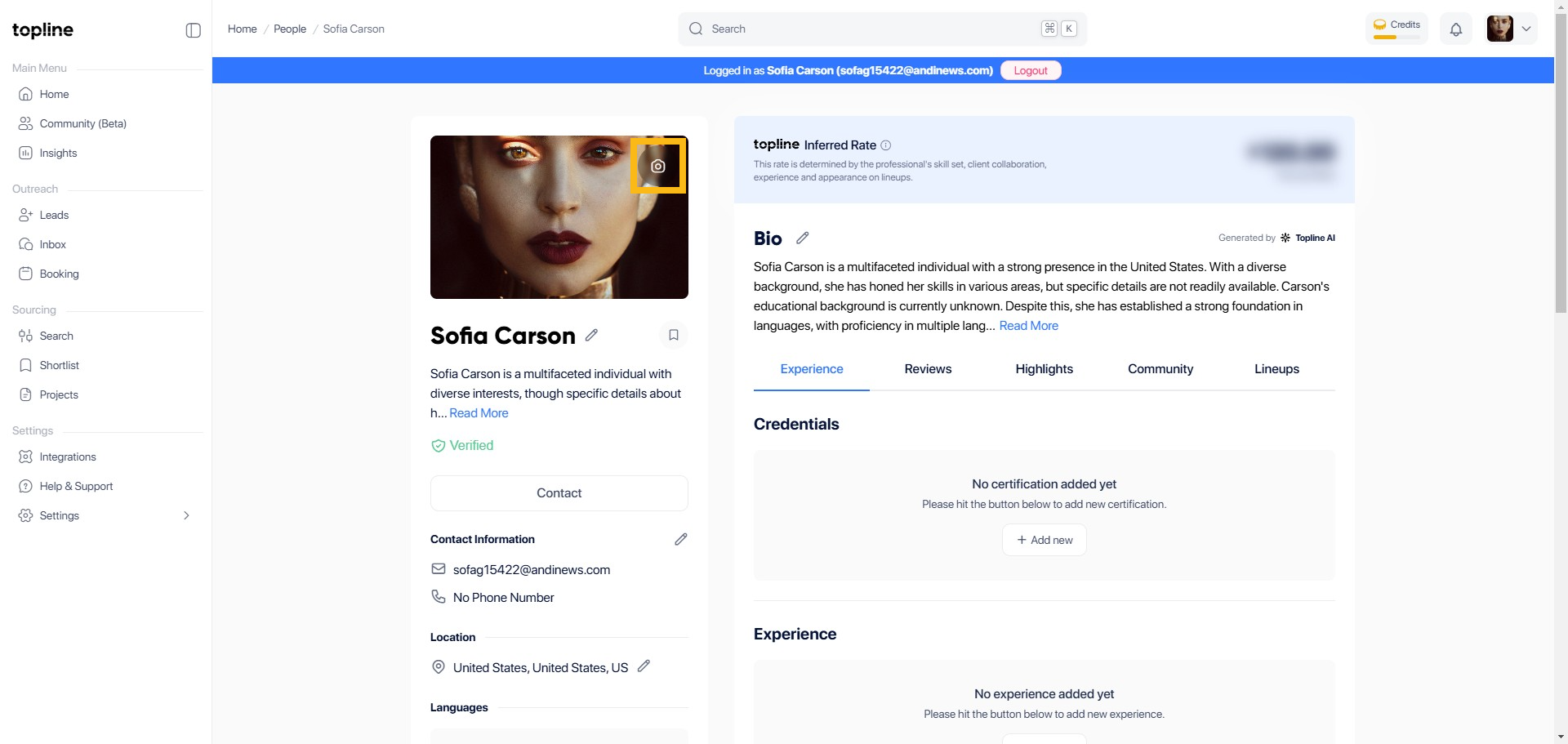Toggle the sidebar collapse button
The width and height of the screenshot is (1568, 744).
[x=194, y=30]
